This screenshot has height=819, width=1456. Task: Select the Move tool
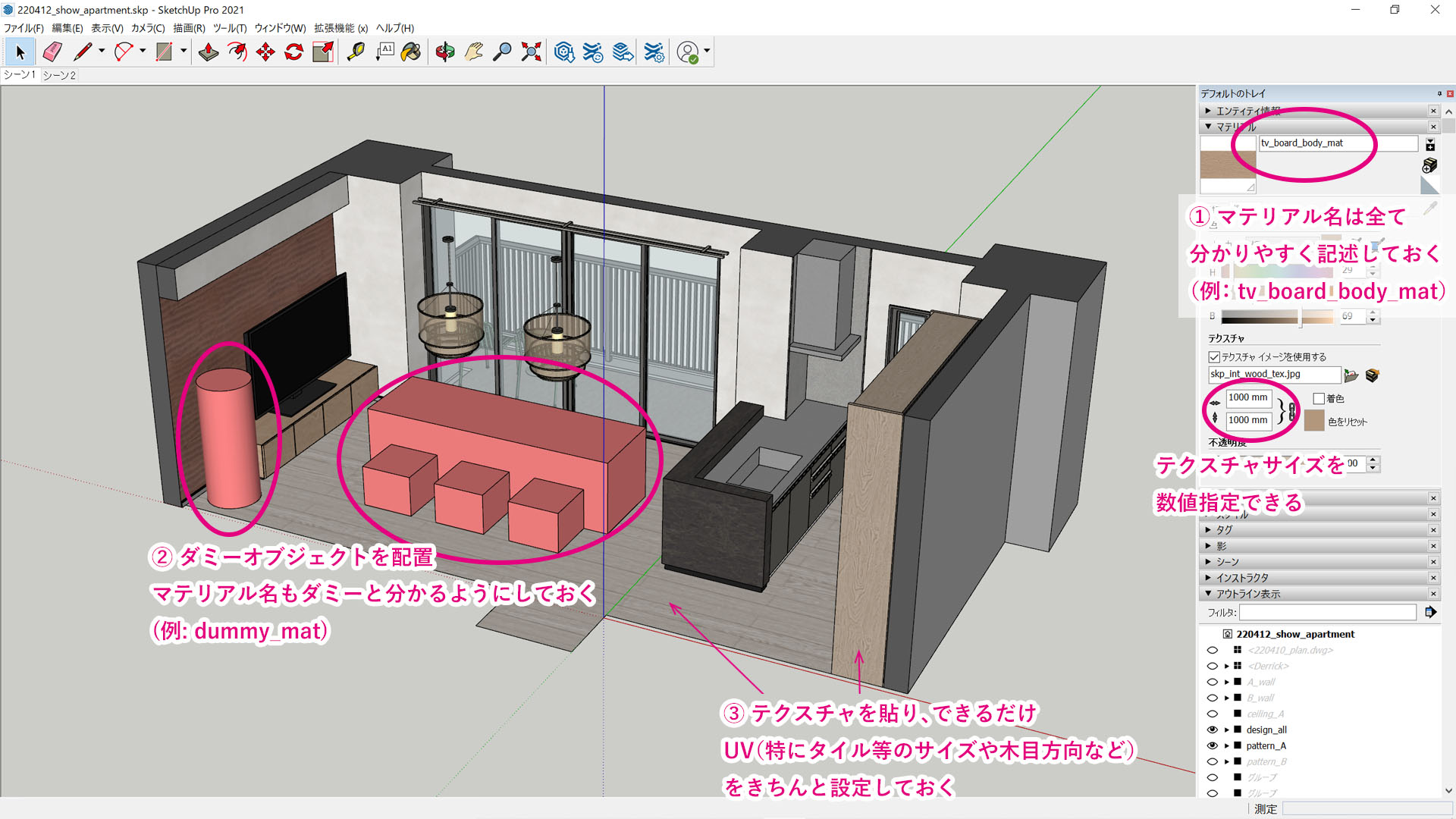pos(265,52)
